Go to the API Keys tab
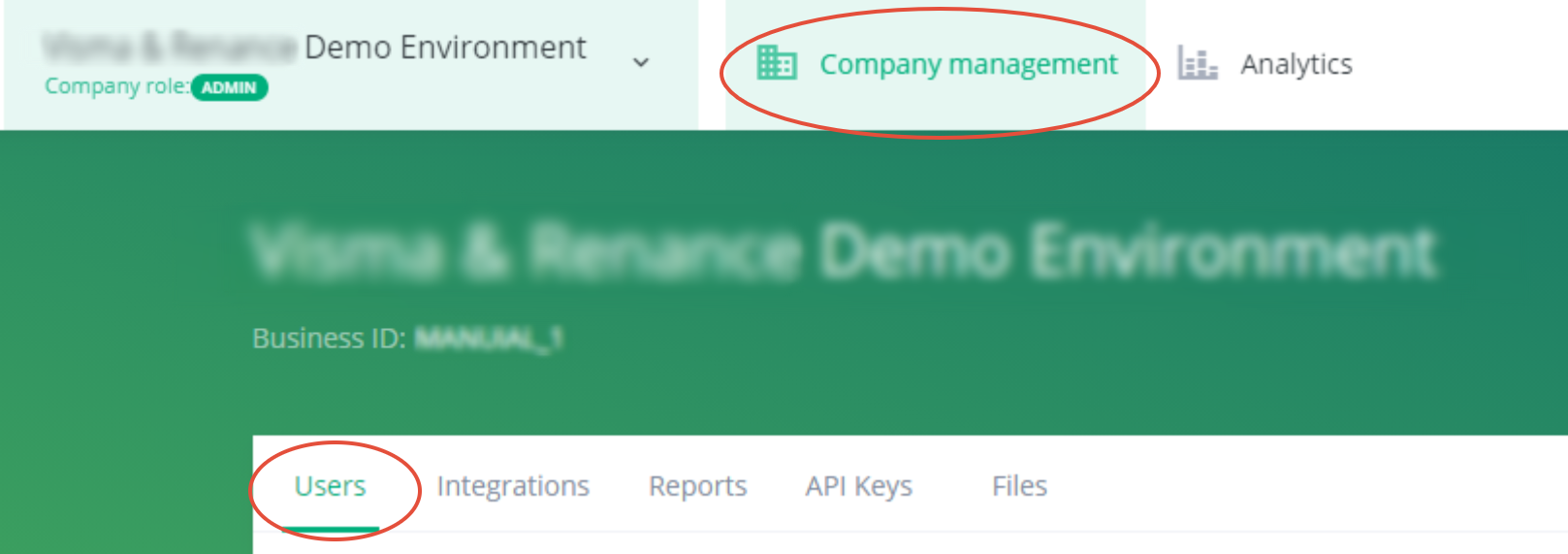The width and height of the screenshot is (1568, 554). pyautogui.click(x=859, y=485)
